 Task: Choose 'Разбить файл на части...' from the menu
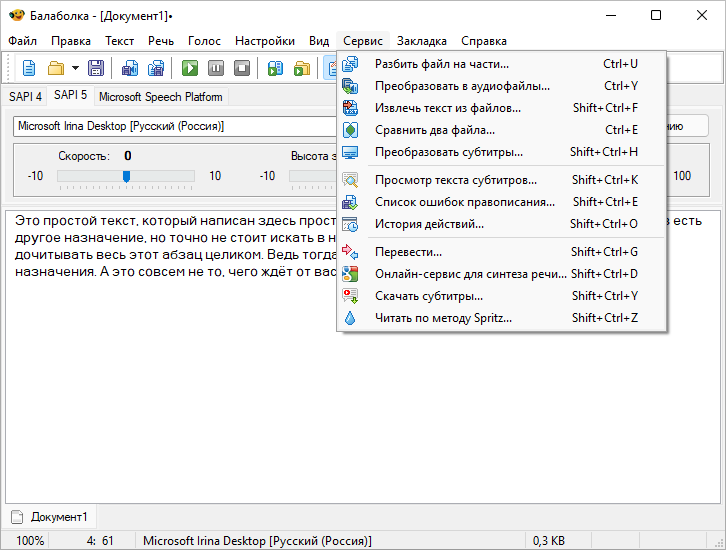click(441, 64)
